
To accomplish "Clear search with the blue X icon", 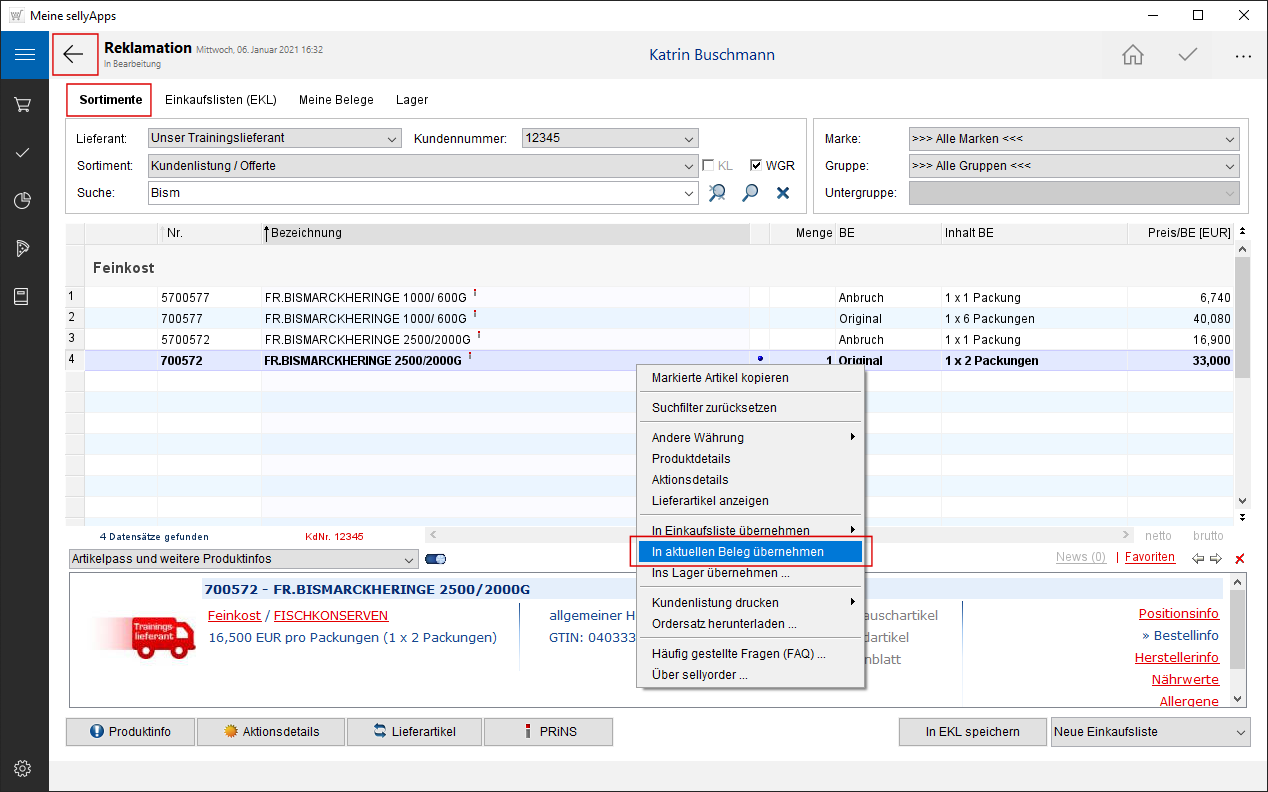I will [783, 193].
